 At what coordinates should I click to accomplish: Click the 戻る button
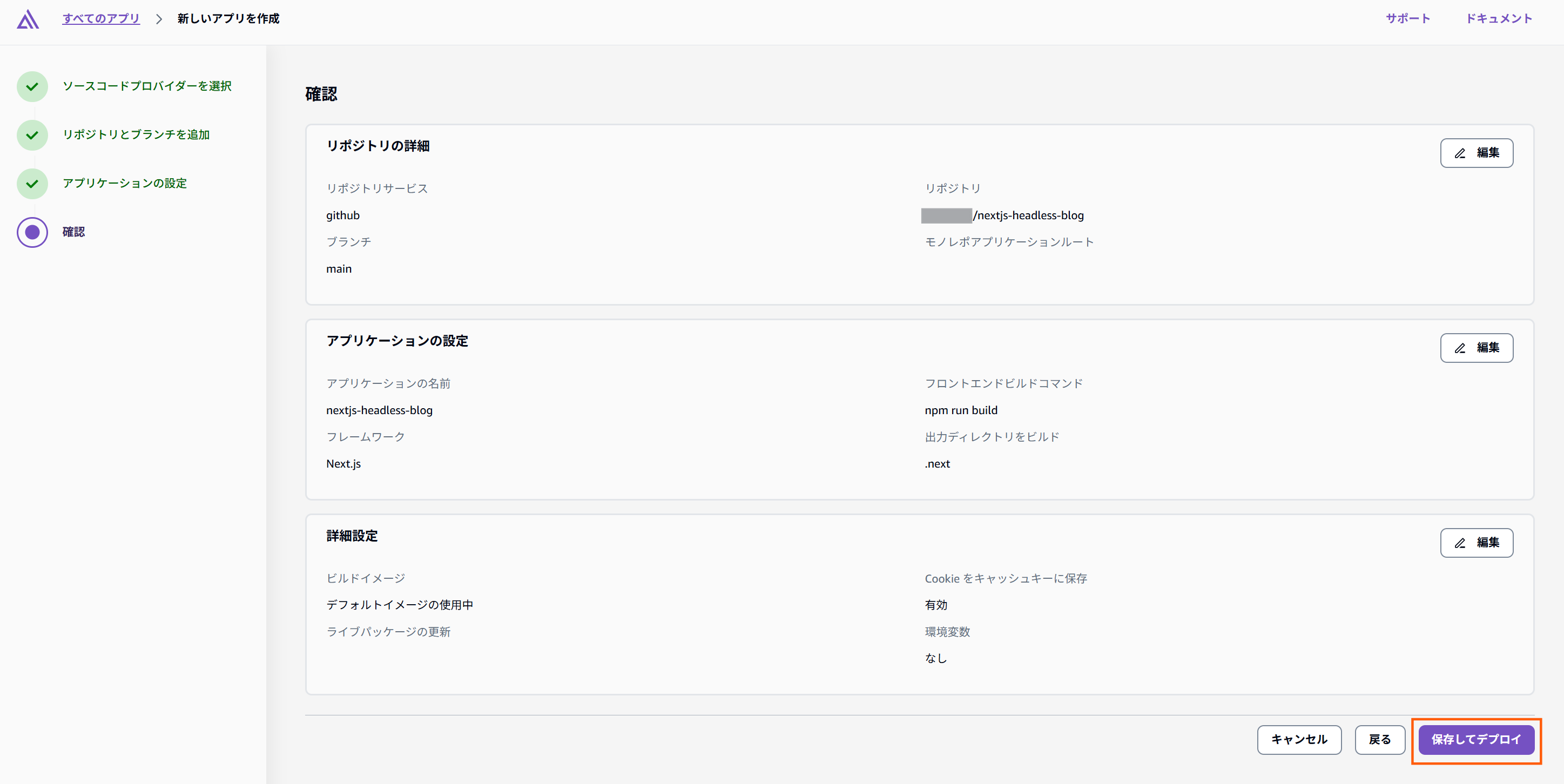tap(1379, 740)
